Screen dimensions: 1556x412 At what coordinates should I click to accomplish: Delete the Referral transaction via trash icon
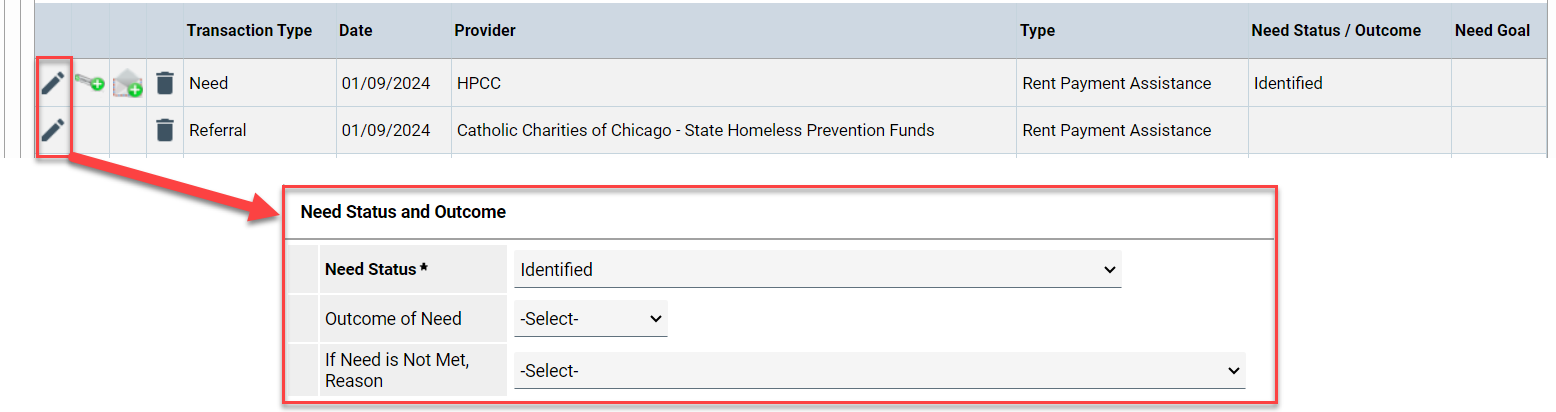(165, 130)
